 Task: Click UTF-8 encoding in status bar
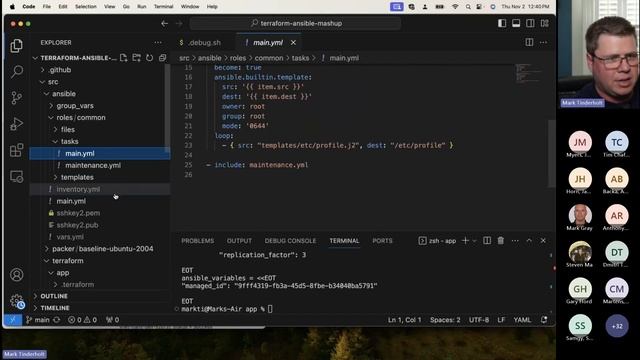click(x=479, y=320)
